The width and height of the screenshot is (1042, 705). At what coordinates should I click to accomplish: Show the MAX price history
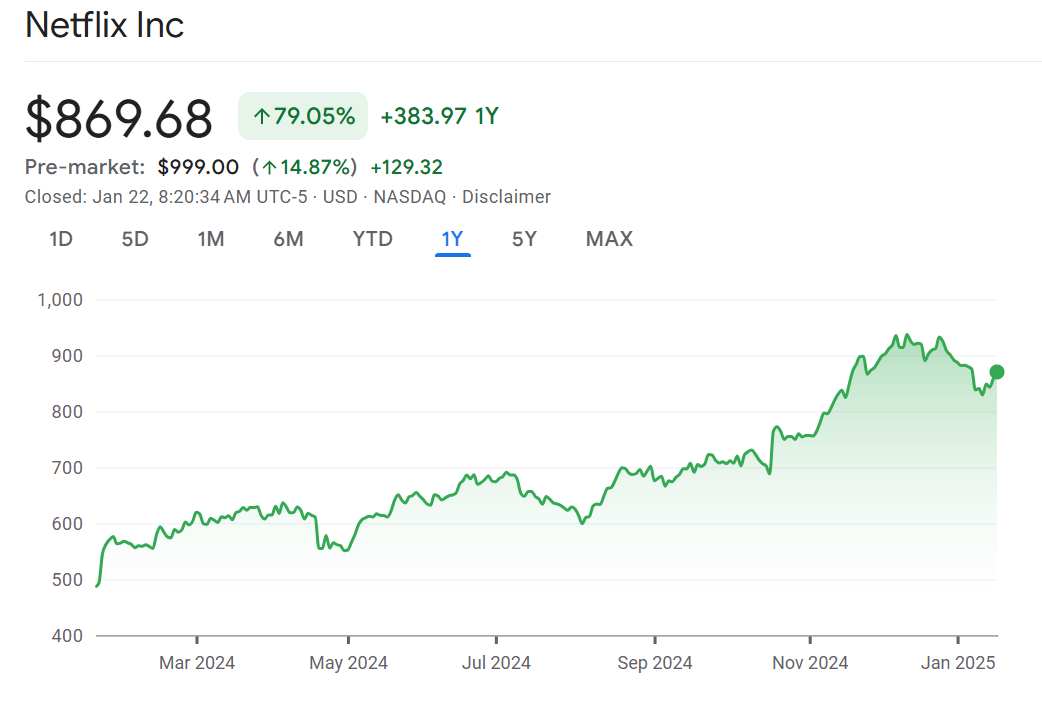[x=609, y=239]
